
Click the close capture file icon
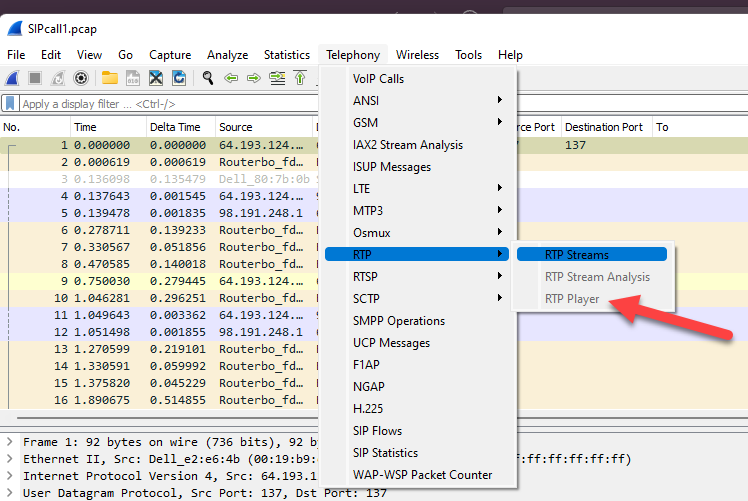pyautogui.click(x=156, y=78)
